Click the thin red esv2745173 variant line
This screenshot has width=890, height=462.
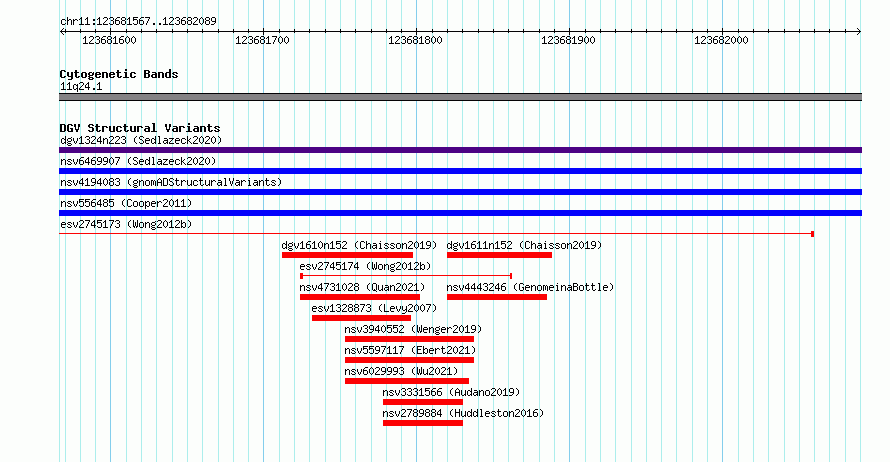click(436, 234)
